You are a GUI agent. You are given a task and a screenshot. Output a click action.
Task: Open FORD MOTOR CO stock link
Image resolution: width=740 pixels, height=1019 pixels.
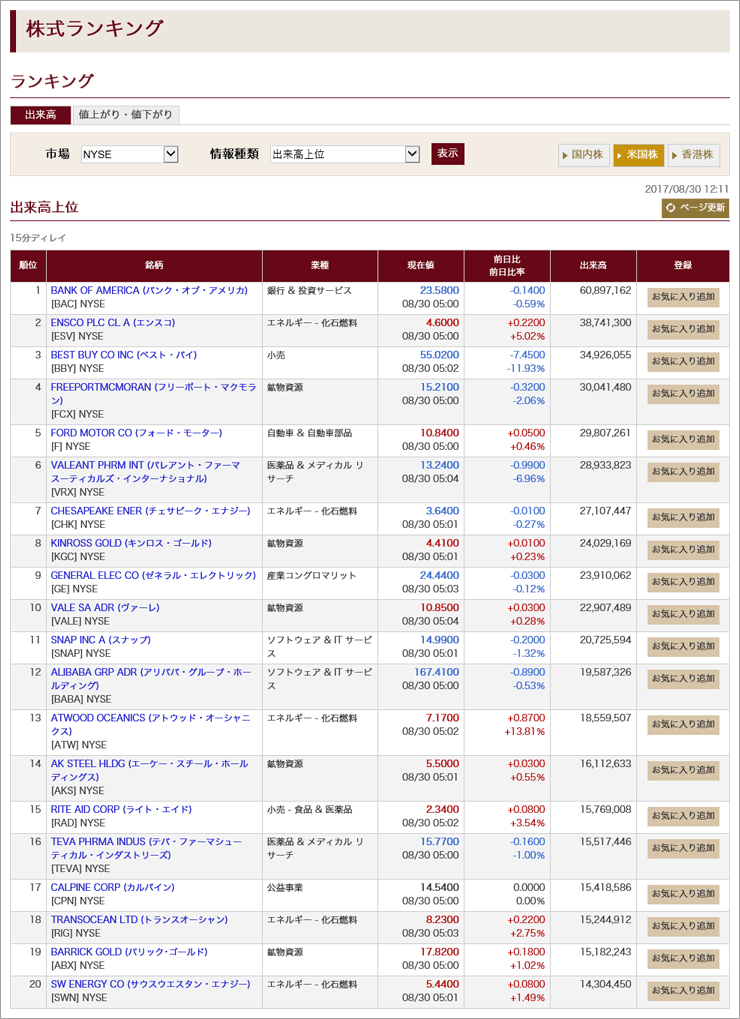[x=136, y=433]
